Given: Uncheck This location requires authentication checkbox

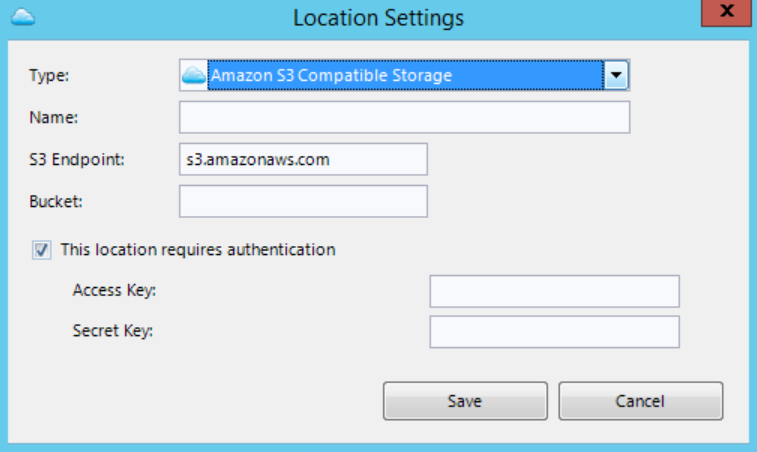Looking at the screenshot, I should [43, 250].
